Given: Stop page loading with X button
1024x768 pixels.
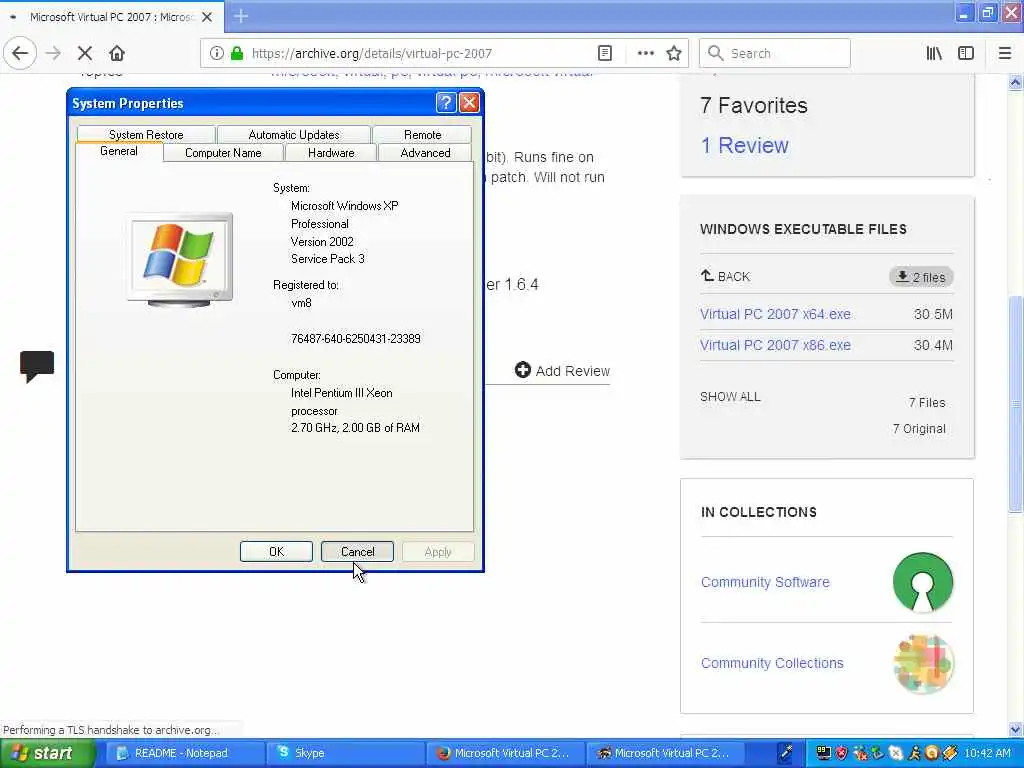Looking at the screenshot, I should coord(85,53).
